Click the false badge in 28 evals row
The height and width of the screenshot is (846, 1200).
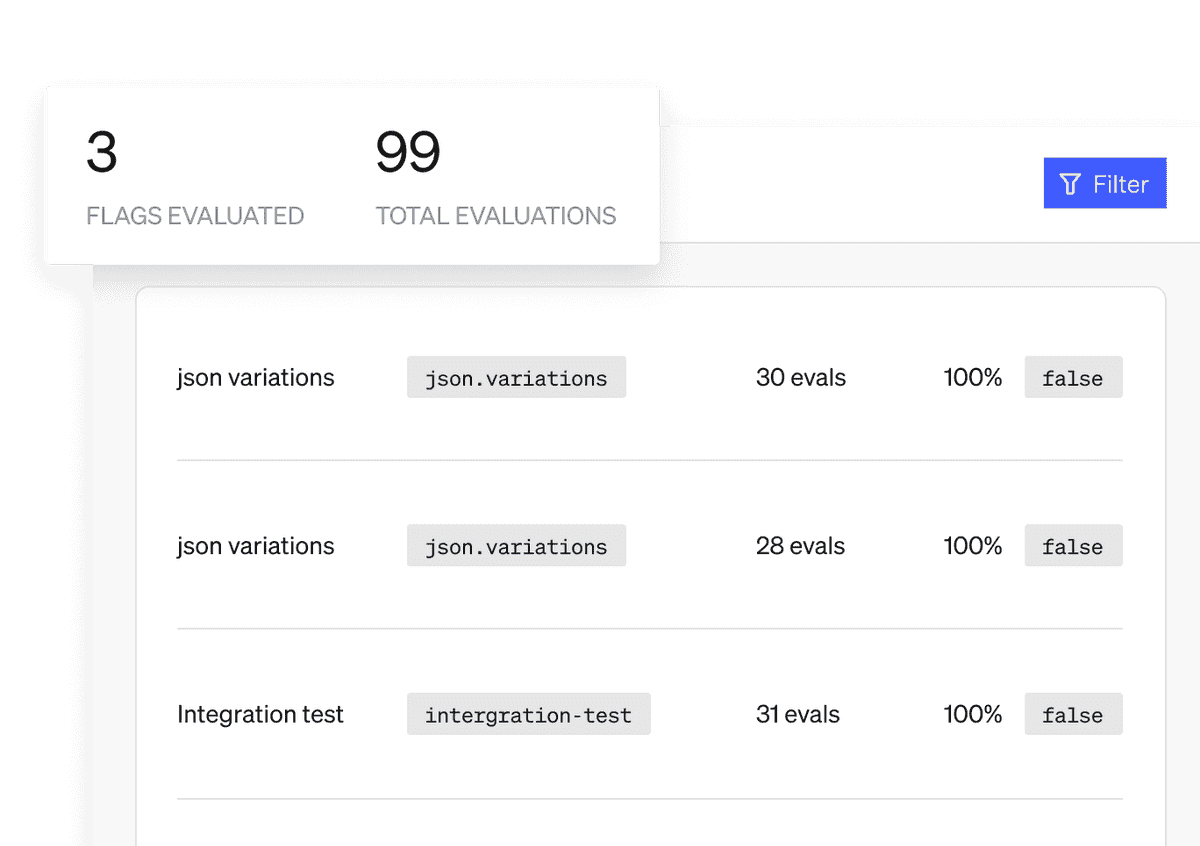pos(1073,546)
